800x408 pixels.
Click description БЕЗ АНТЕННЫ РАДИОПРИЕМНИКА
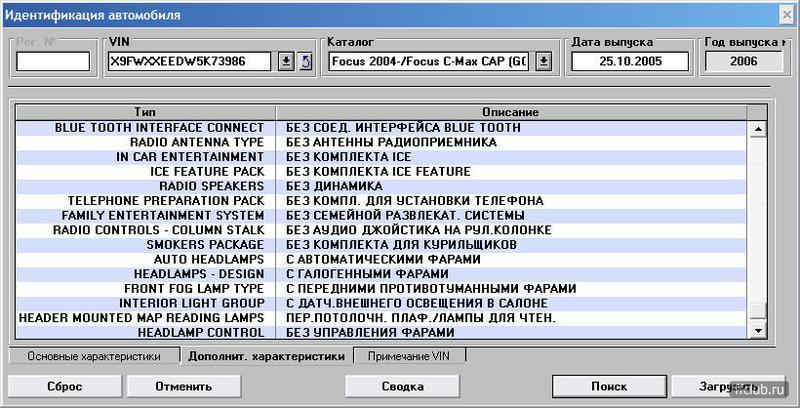click(391, 142)
